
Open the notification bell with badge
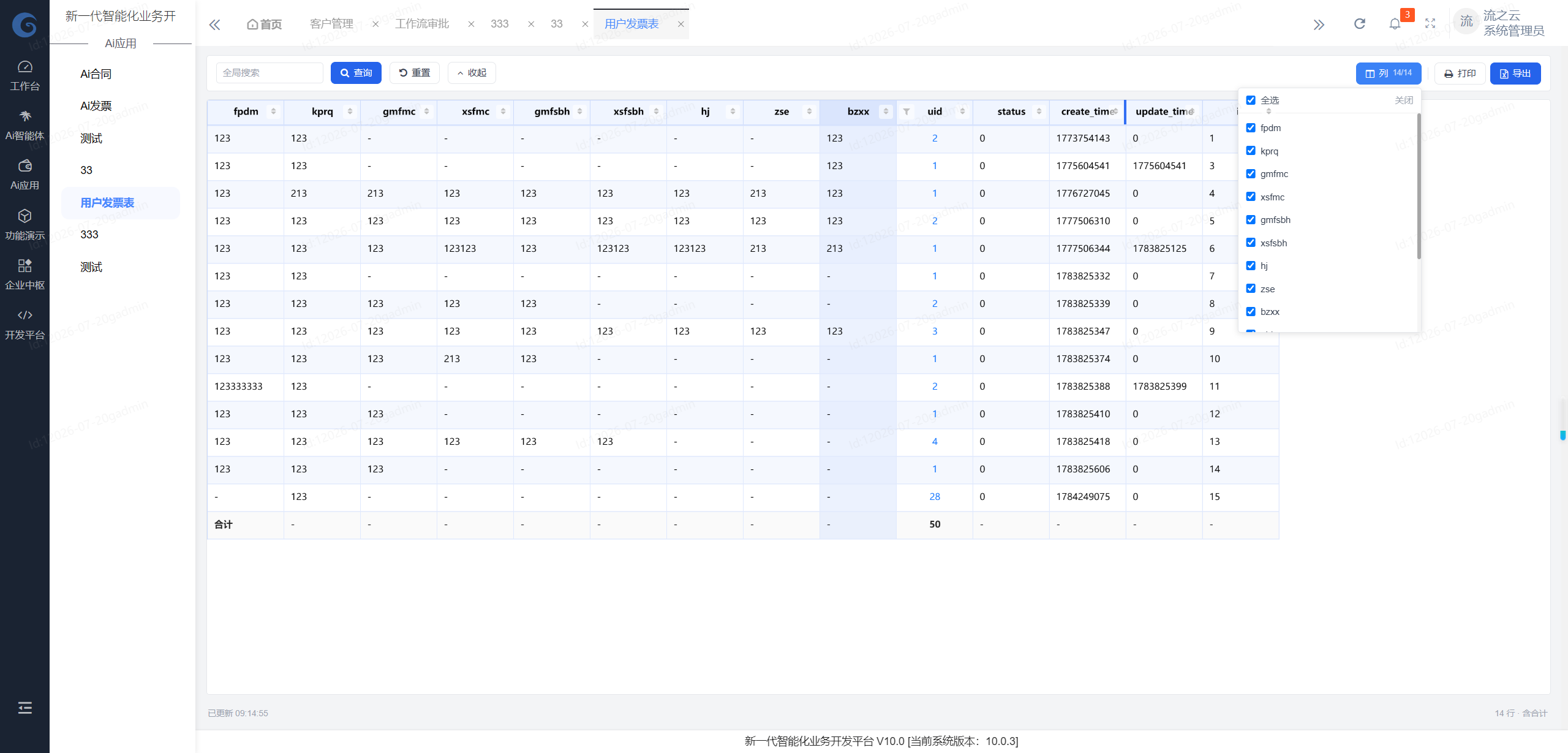[1395, 24]
